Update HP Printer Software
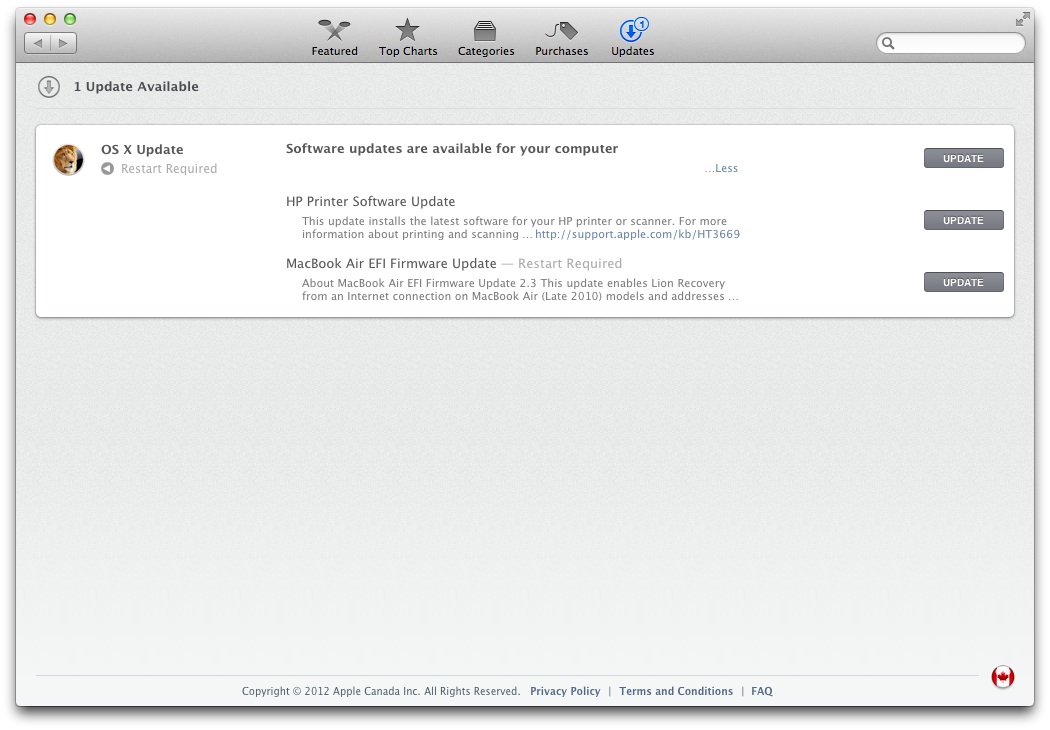Screen dimensions: 1050x730 pyautogui.click(x=964, y=220)
